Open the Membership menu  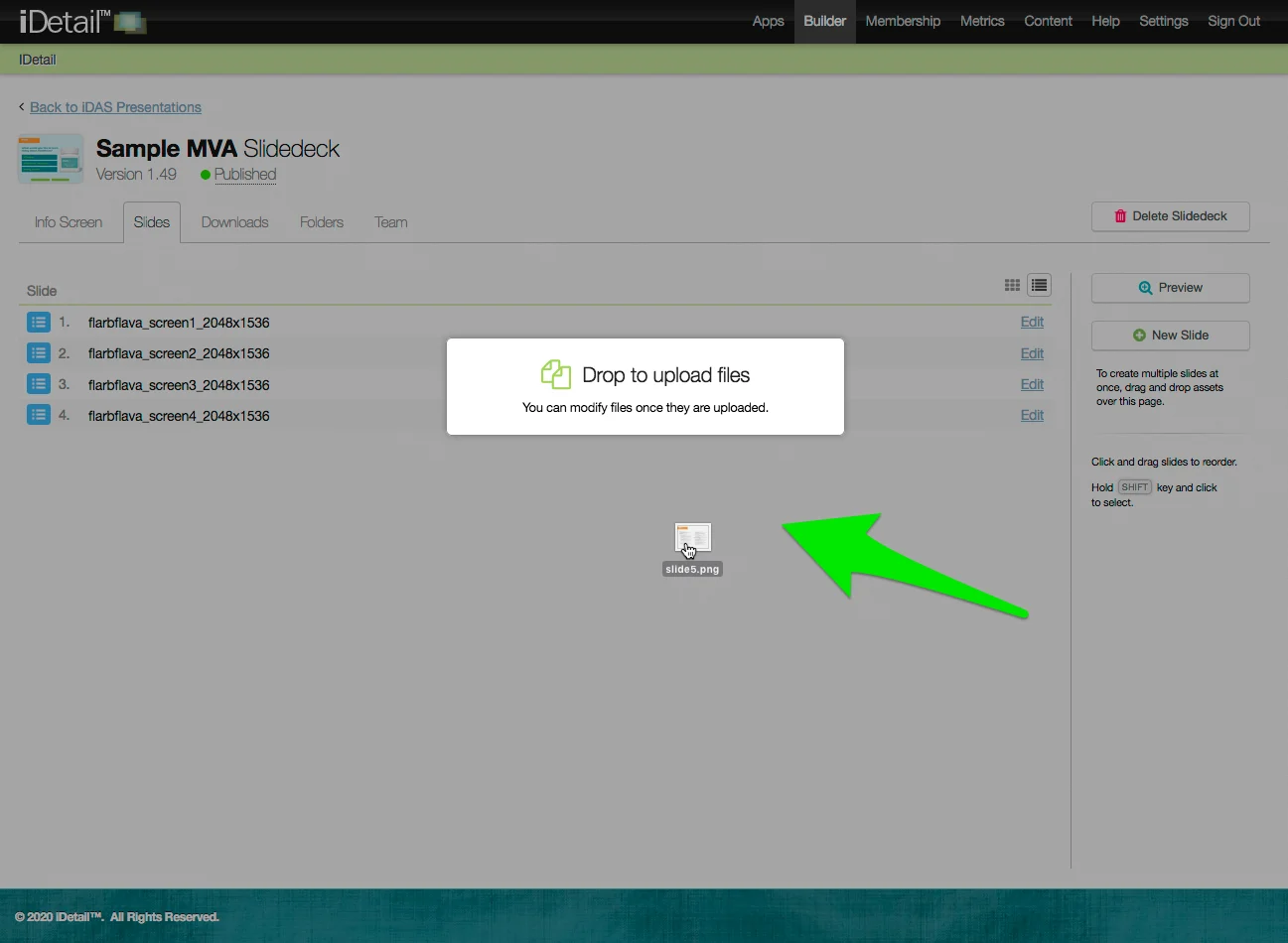(x=903, y=21)
